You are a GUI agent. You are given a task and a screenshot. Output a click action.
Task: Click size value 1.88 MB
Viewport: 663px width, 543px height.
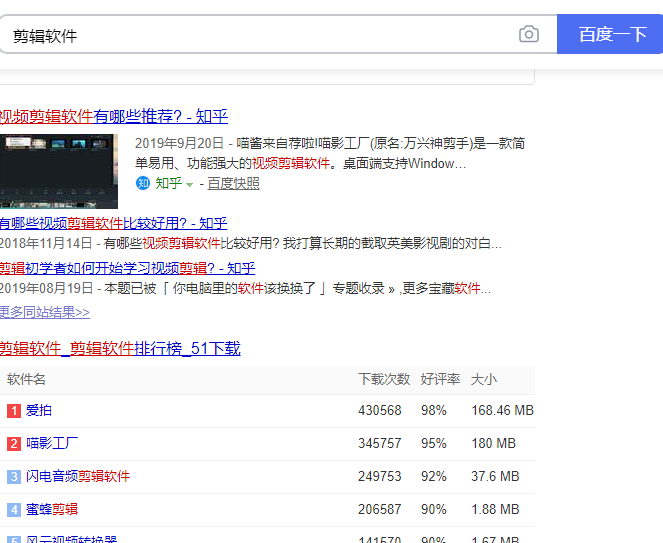point(495,509)
